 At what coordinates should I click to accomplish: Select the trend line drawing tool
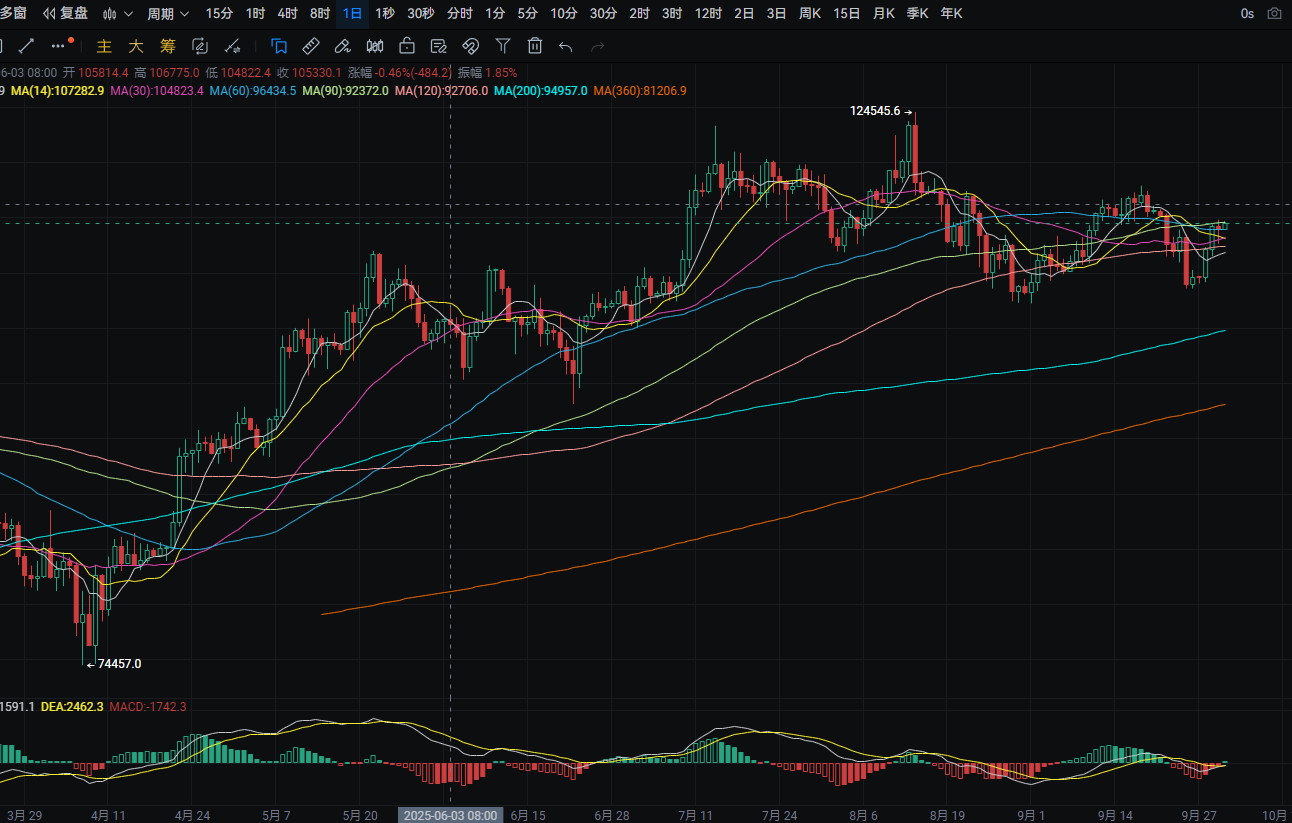[27, 46]
